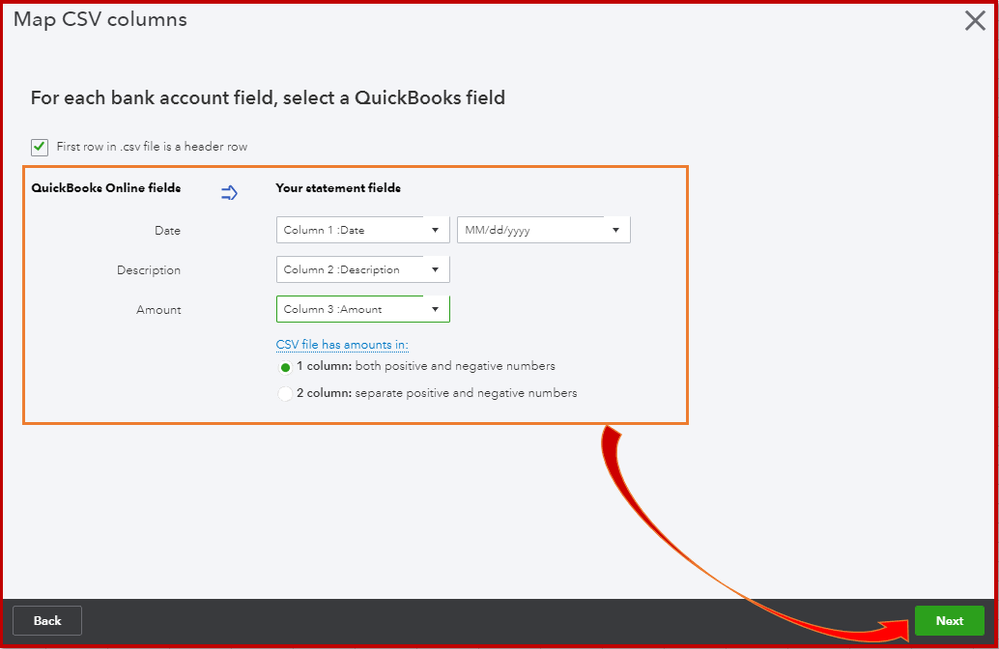Click the Map CSV columns title
This screenshot has width=999, height=649.
[x=100, y=19]
